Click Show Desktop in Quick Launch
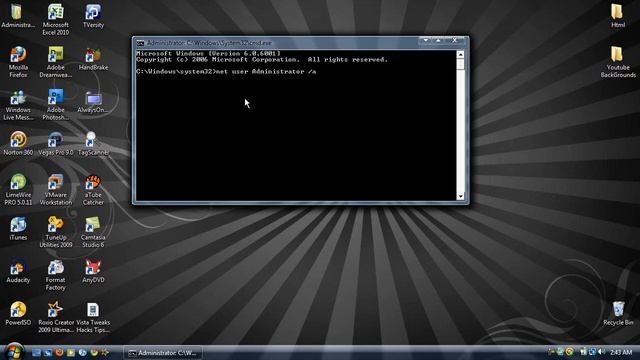 [36, 353]
